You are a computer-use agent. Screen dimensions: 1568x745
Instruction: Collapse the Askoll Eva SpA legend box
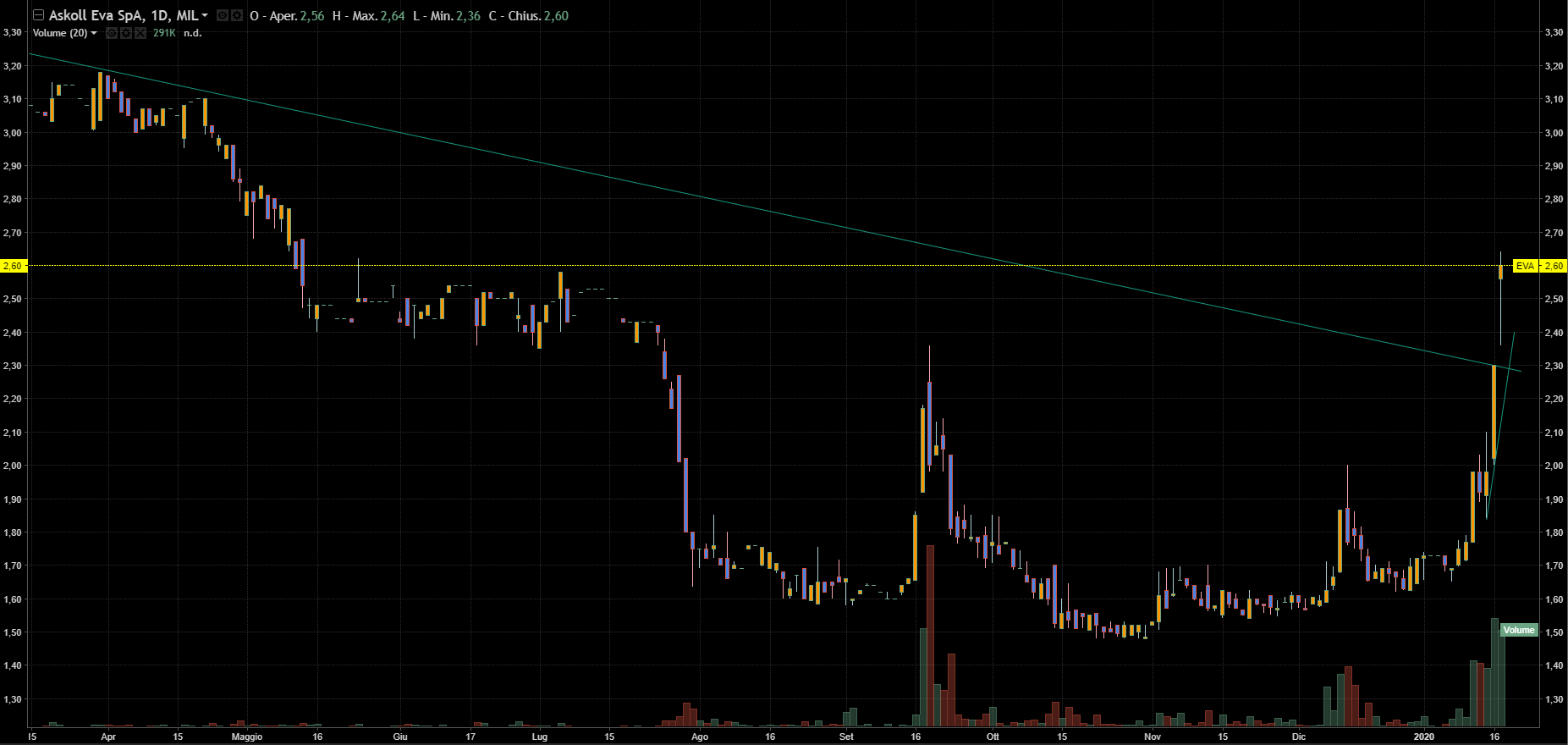38,15
